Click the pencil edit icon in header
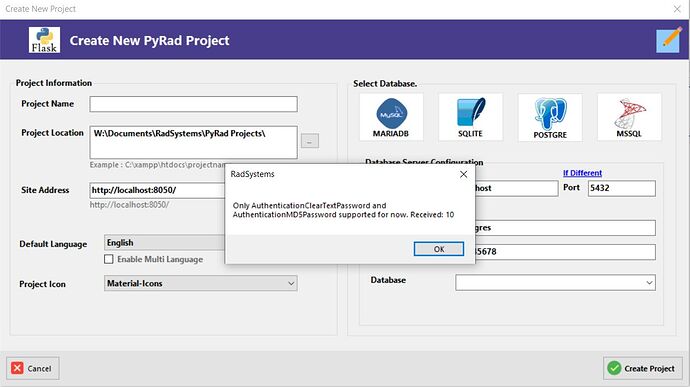Screen dimensions: 690x387 [x=669, y=40]
